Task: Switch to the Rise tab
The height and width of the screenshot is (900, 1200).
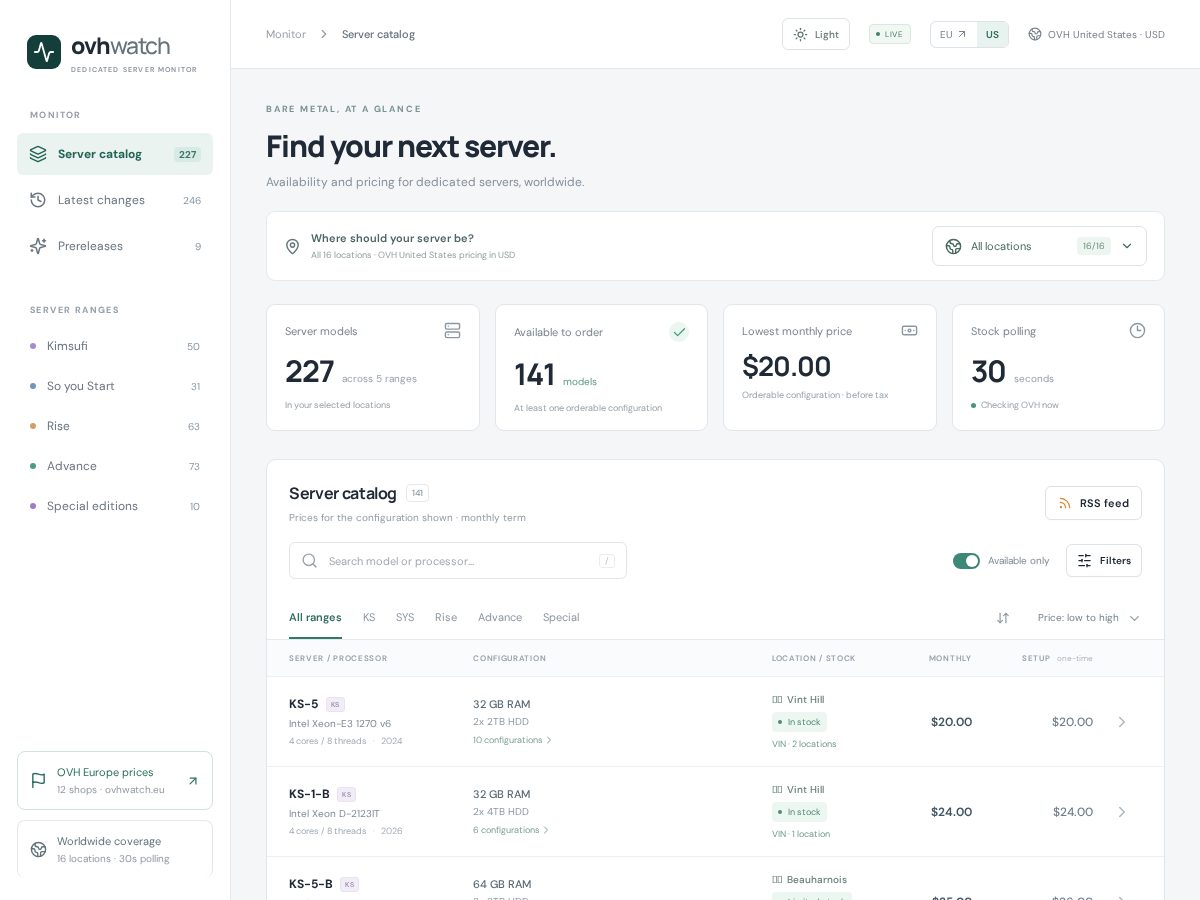Action: coord(446,618)
